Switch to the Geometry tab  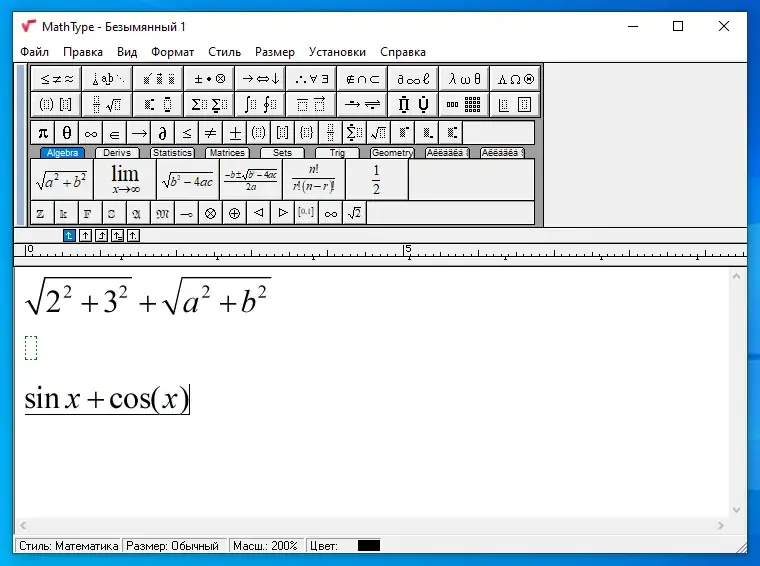pyautogui.click(x=392, y=153)
